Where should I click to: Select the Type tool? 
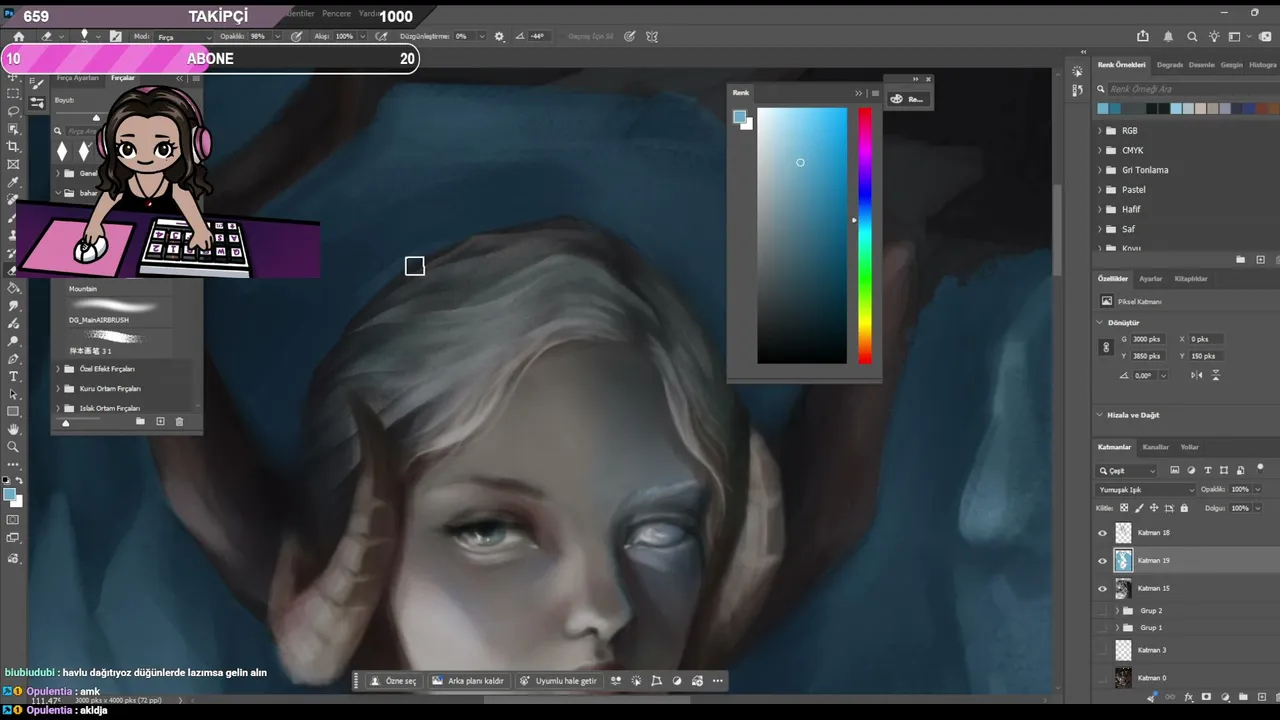click(x=13, y=376)
